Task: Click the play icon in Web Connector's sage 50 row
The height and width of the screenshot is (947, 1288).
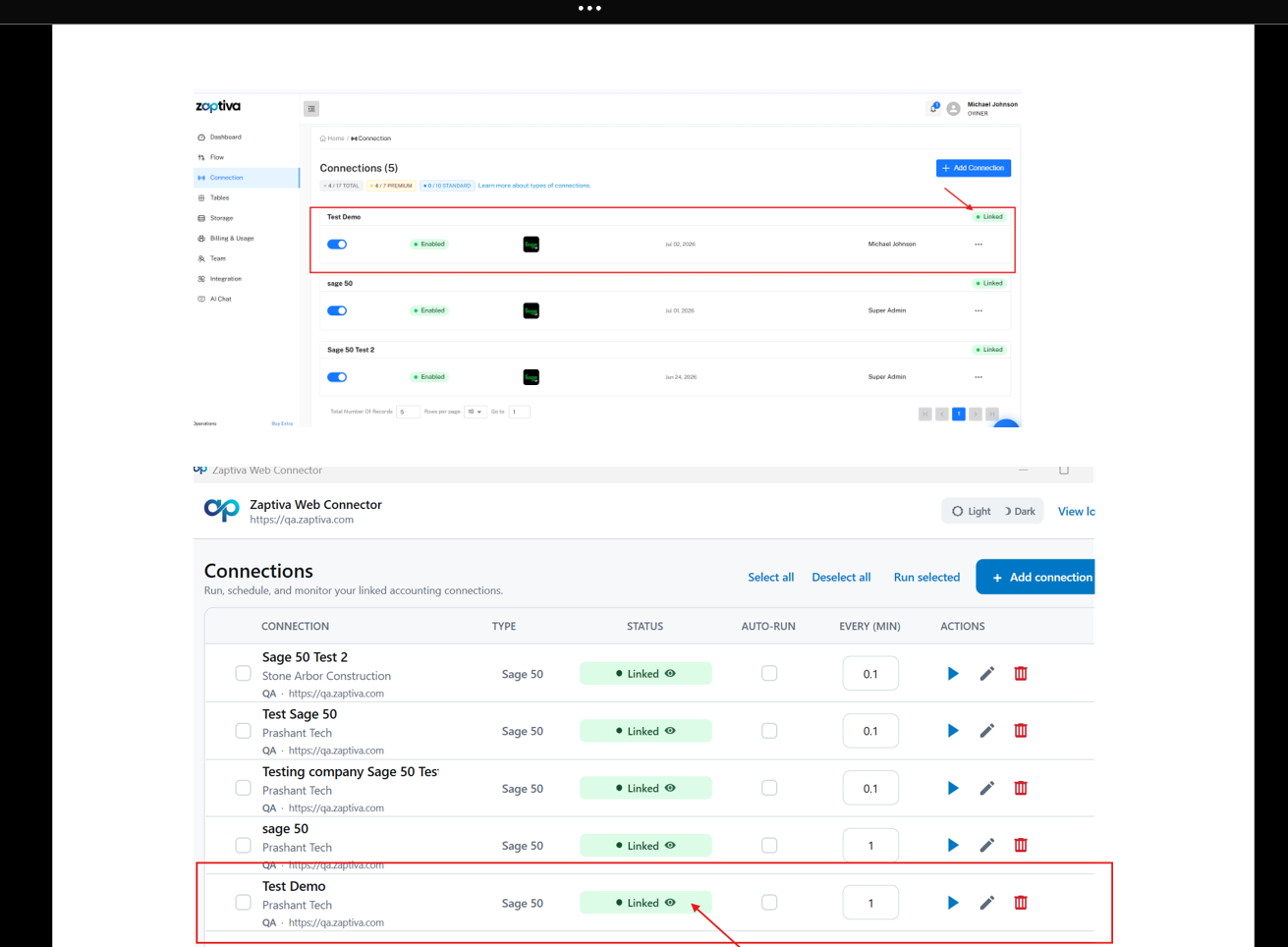Action: click(953, 845)
